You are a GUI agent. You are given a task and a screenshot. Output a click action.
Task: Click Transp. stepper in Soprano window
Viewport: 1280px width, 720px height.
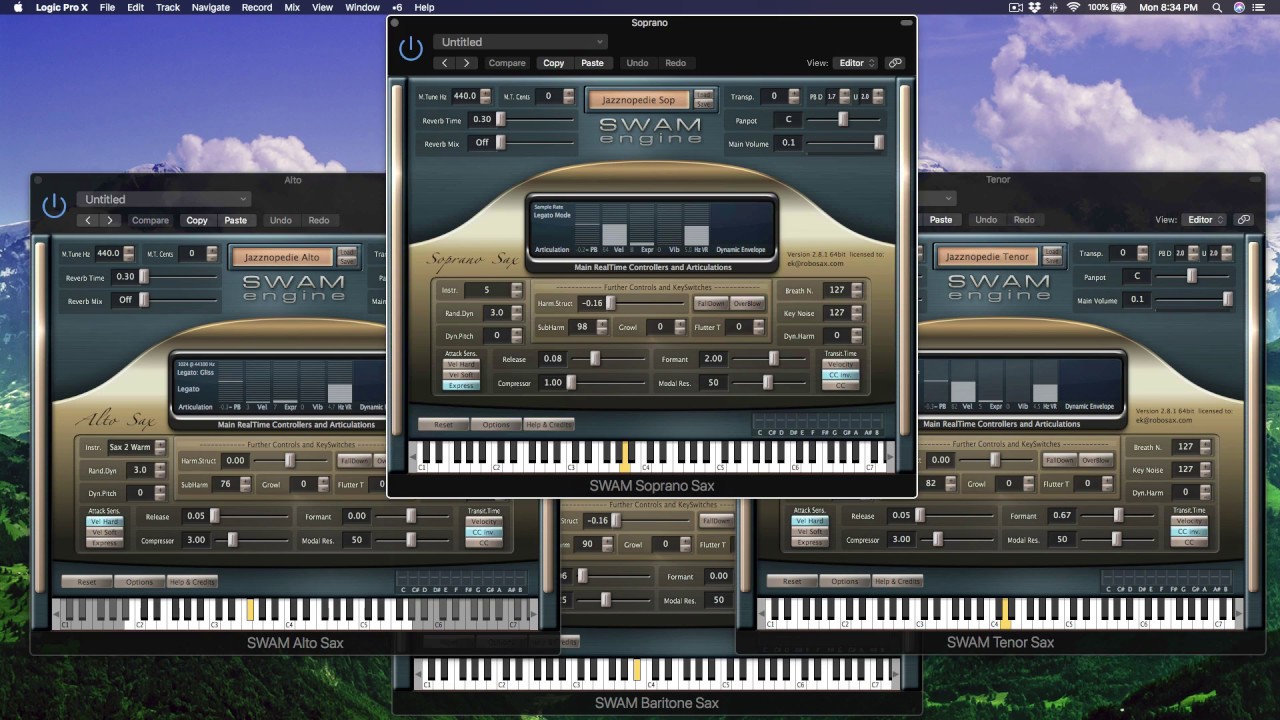coord(796,97)
